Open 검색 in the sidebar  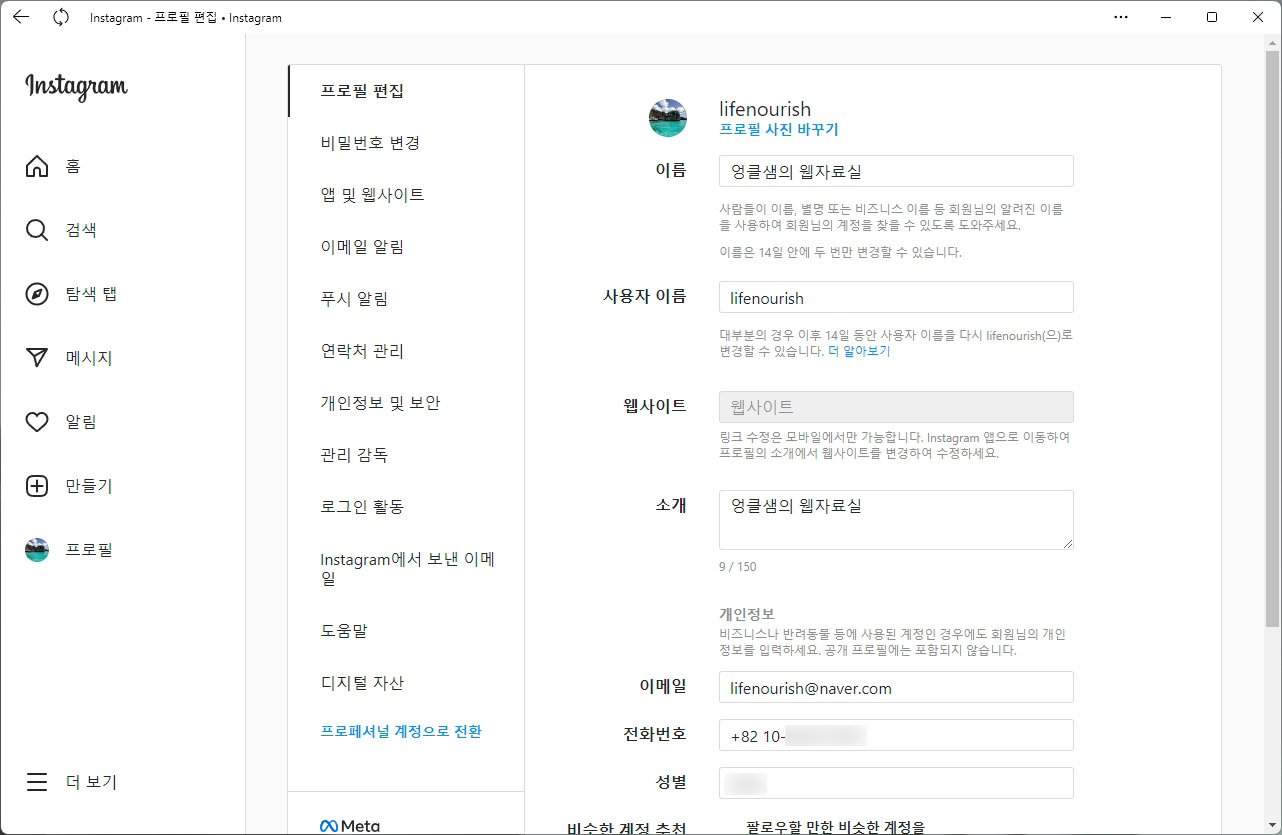pyautogui.click(x=81, y=230)
